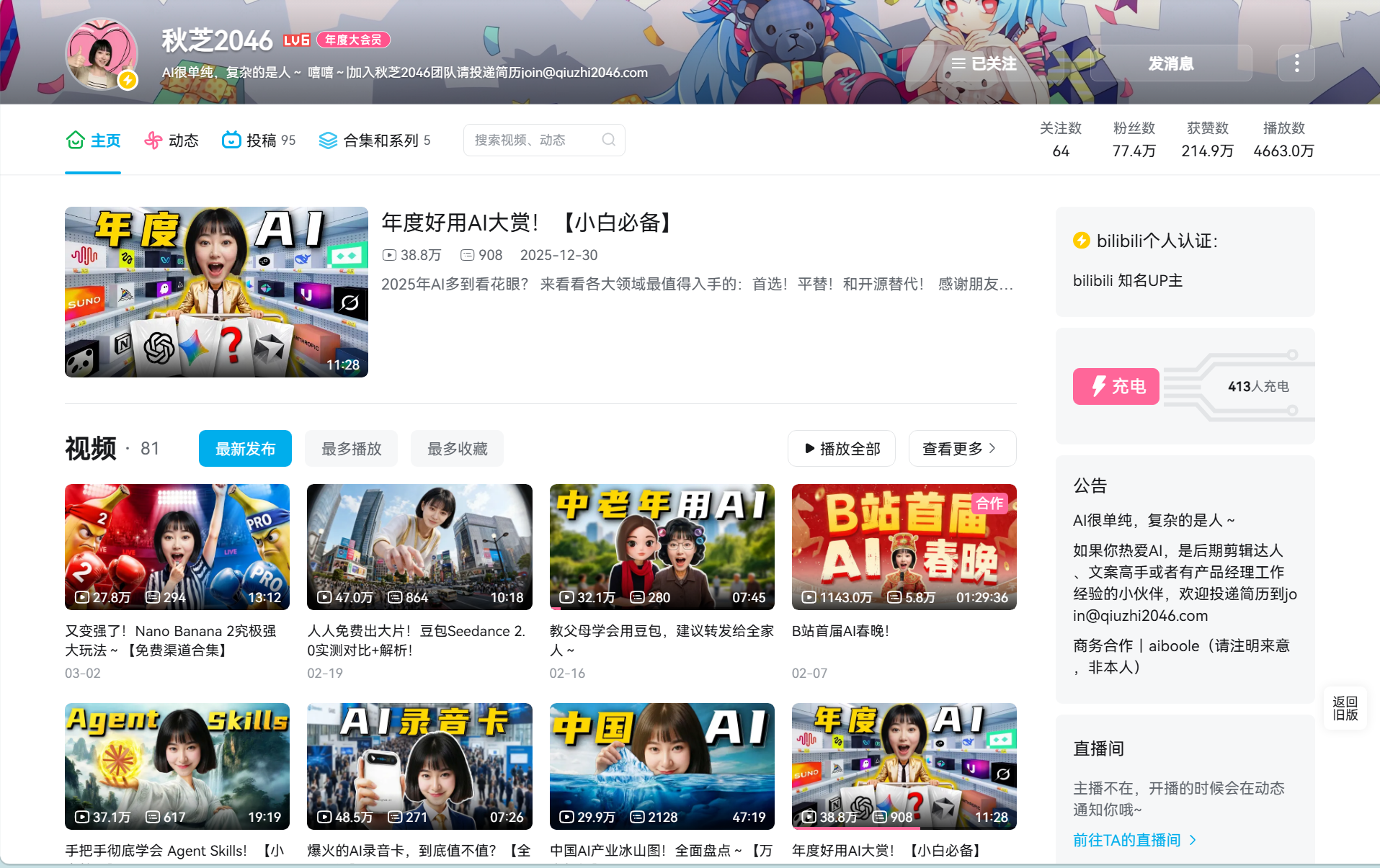
Task: Click 返回旧版 to return to old version
Action: click(1345, 708)
